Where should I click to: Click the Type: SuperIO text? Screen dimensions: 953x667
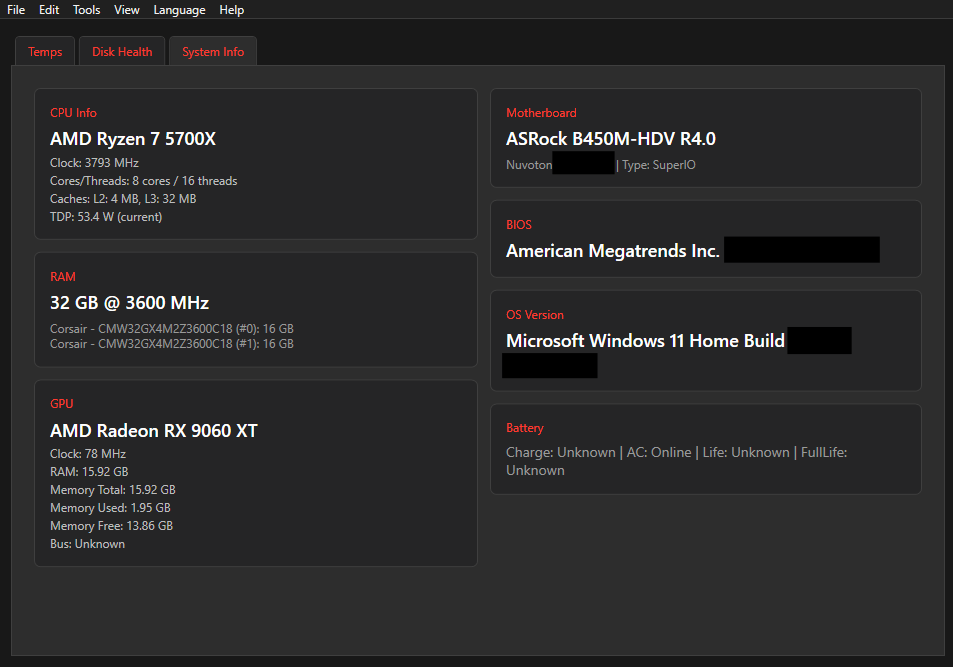point(658,165)
